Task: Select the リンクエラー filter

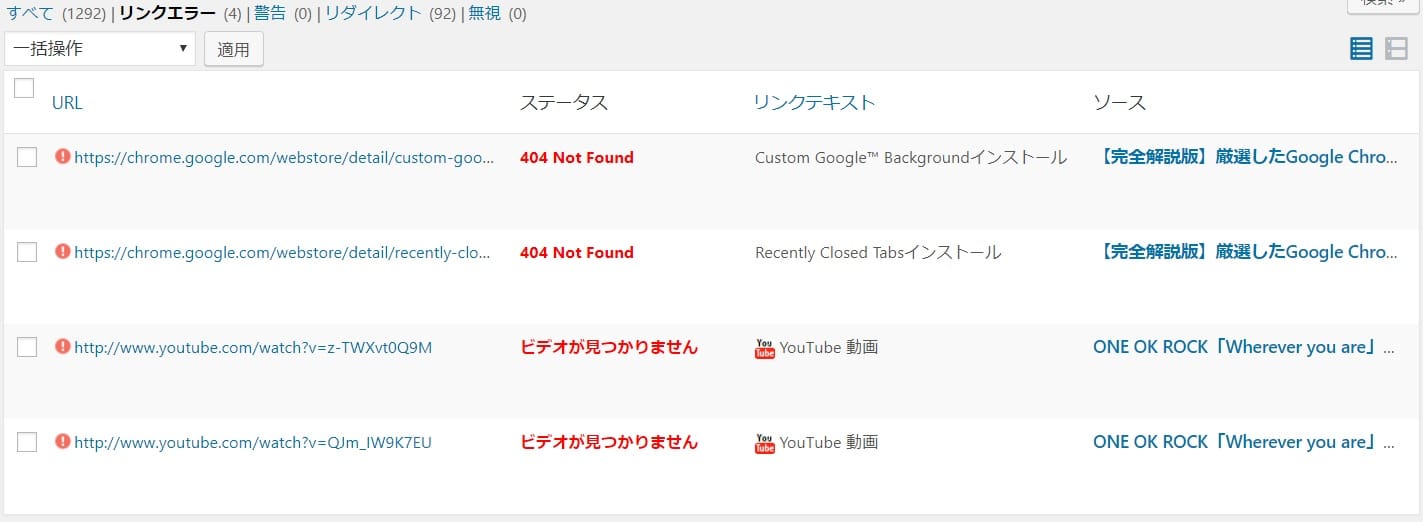Action: 167,14
